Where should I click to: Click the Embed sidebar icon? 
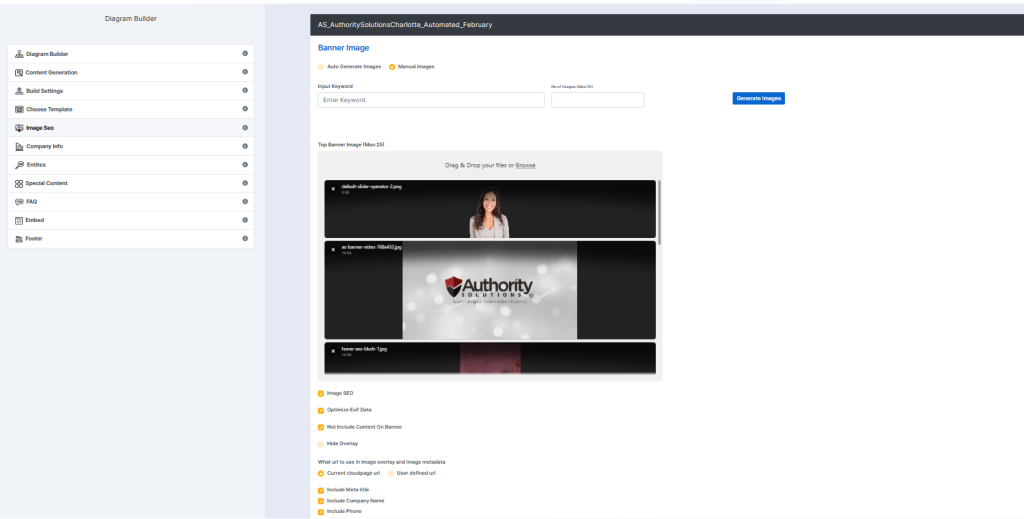(x=19, y=221)
